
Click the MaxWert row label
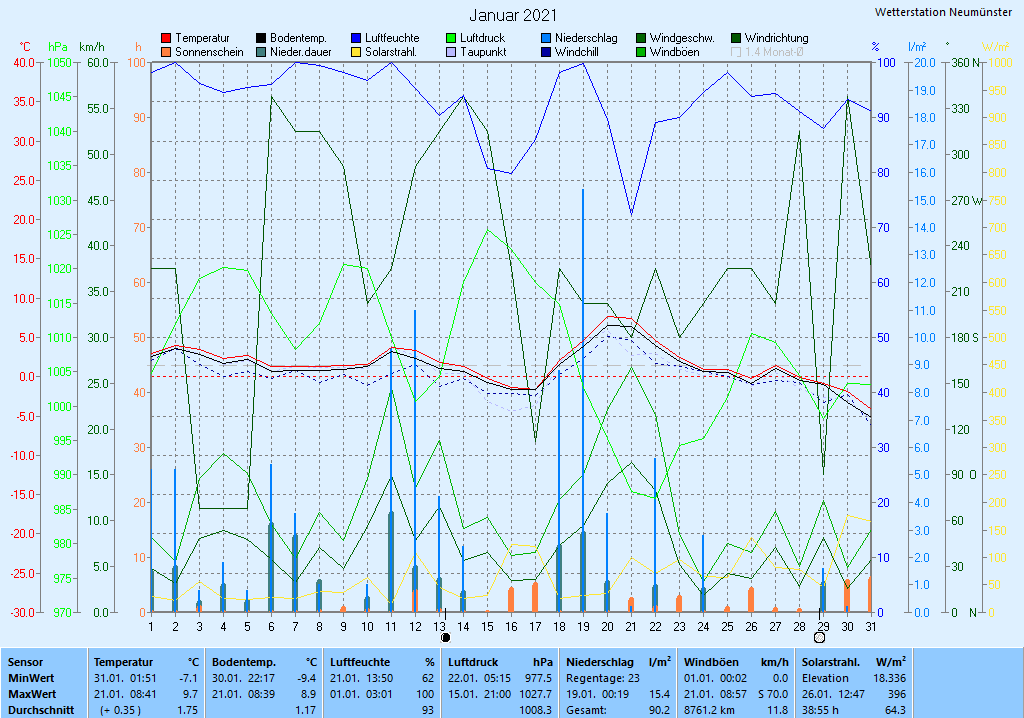click(32, 694)
